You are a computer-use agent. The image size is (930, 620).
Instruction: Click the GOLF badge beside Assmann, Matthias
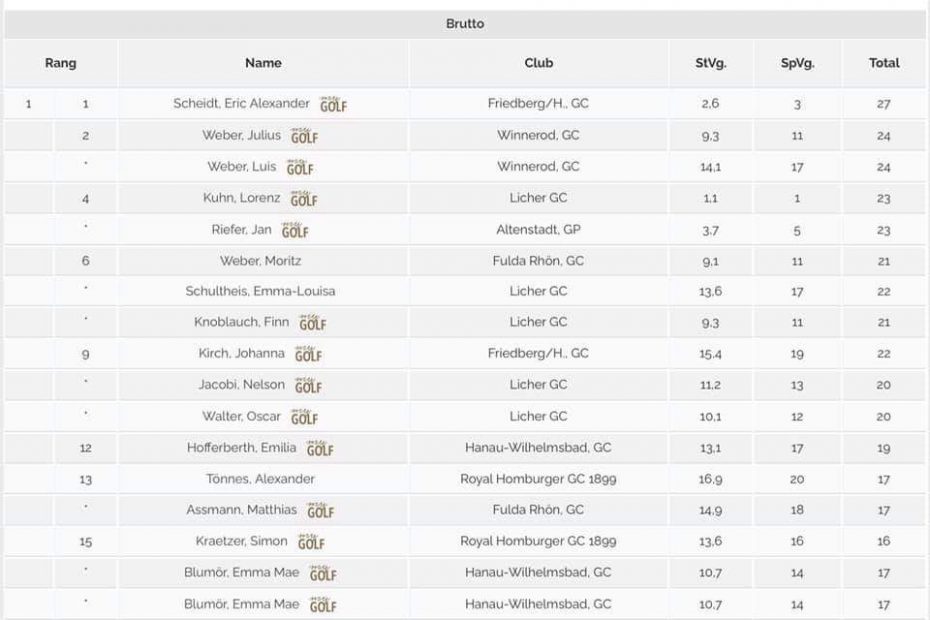click(x=320, y=510)
